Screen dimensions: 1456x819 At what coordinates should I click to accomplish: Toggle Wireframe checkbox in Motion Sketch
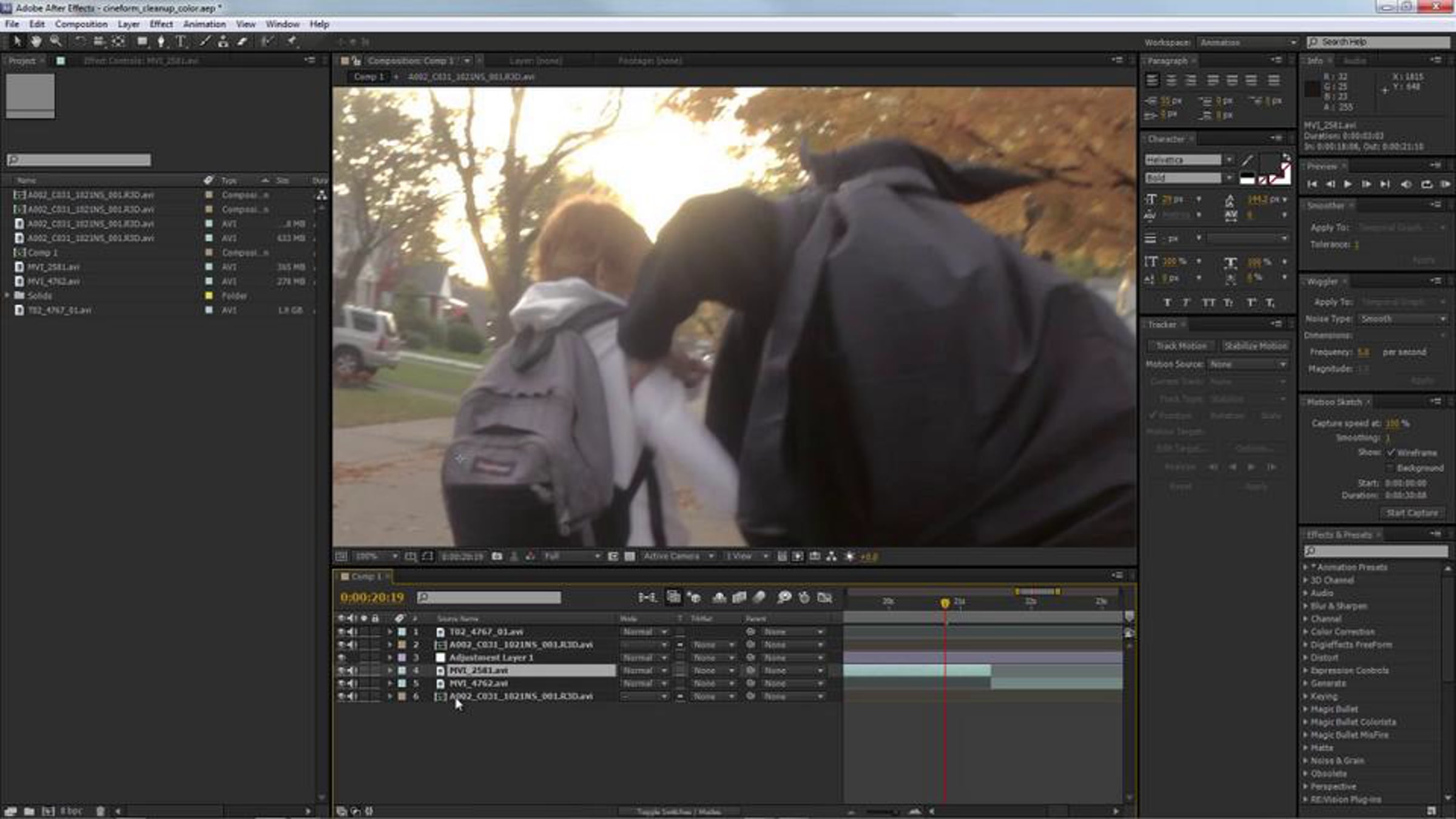pyautogui.click(x=1391, y=453)
